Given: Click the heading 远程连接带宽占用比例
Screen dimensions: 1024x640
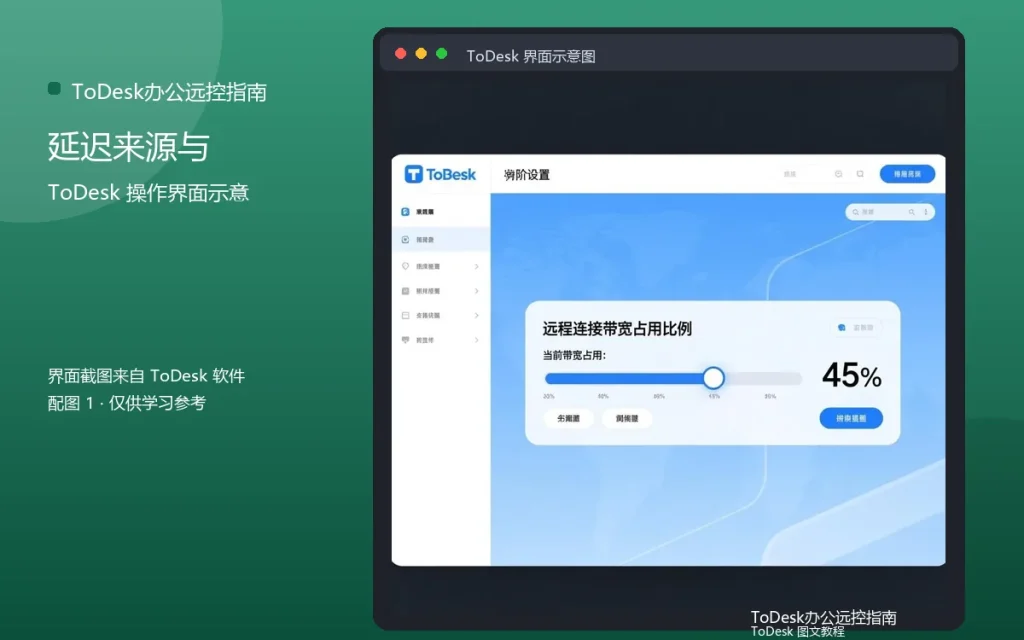Looking at the screenshot, I should coord(617,328).
